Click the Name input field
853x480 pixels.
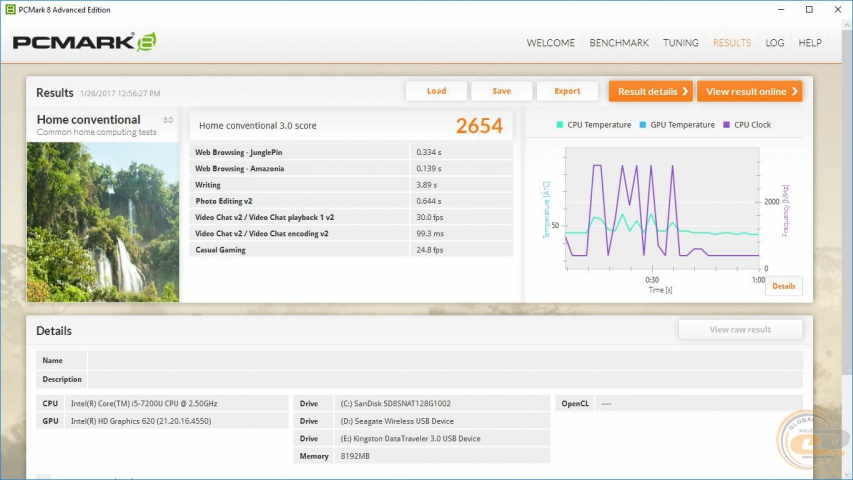coord(445,360)
